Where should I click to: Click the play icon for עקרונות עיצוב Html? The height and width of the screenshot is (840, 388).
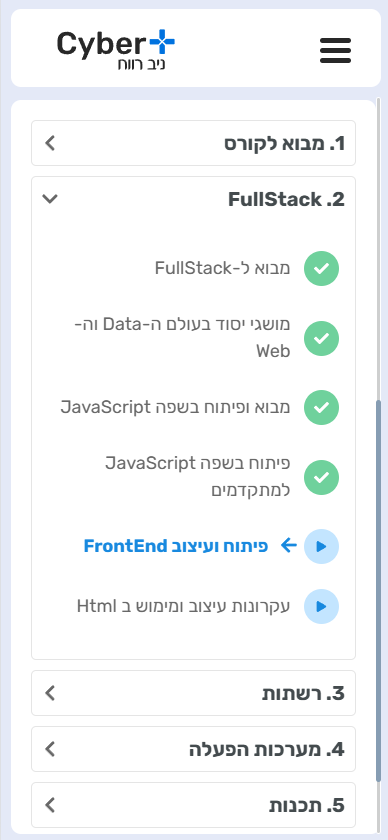[x=322, y=606]
